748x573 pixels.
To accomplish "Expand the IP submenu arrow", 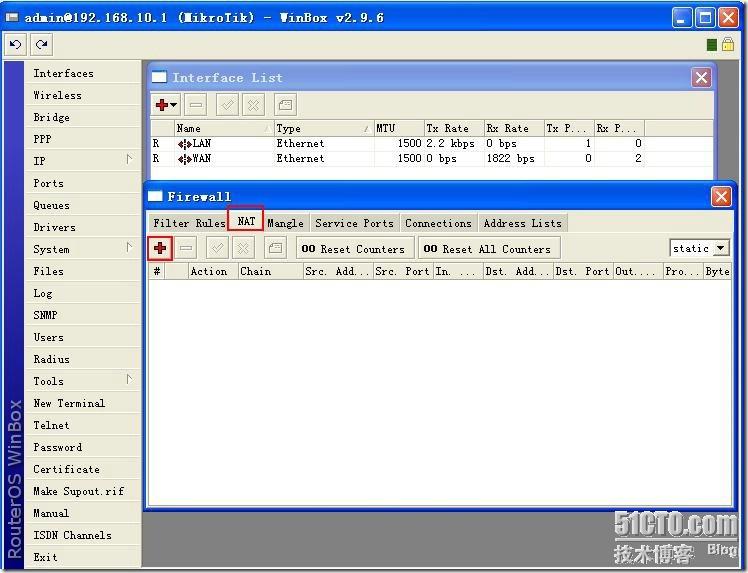I will (x=129, y=159).
